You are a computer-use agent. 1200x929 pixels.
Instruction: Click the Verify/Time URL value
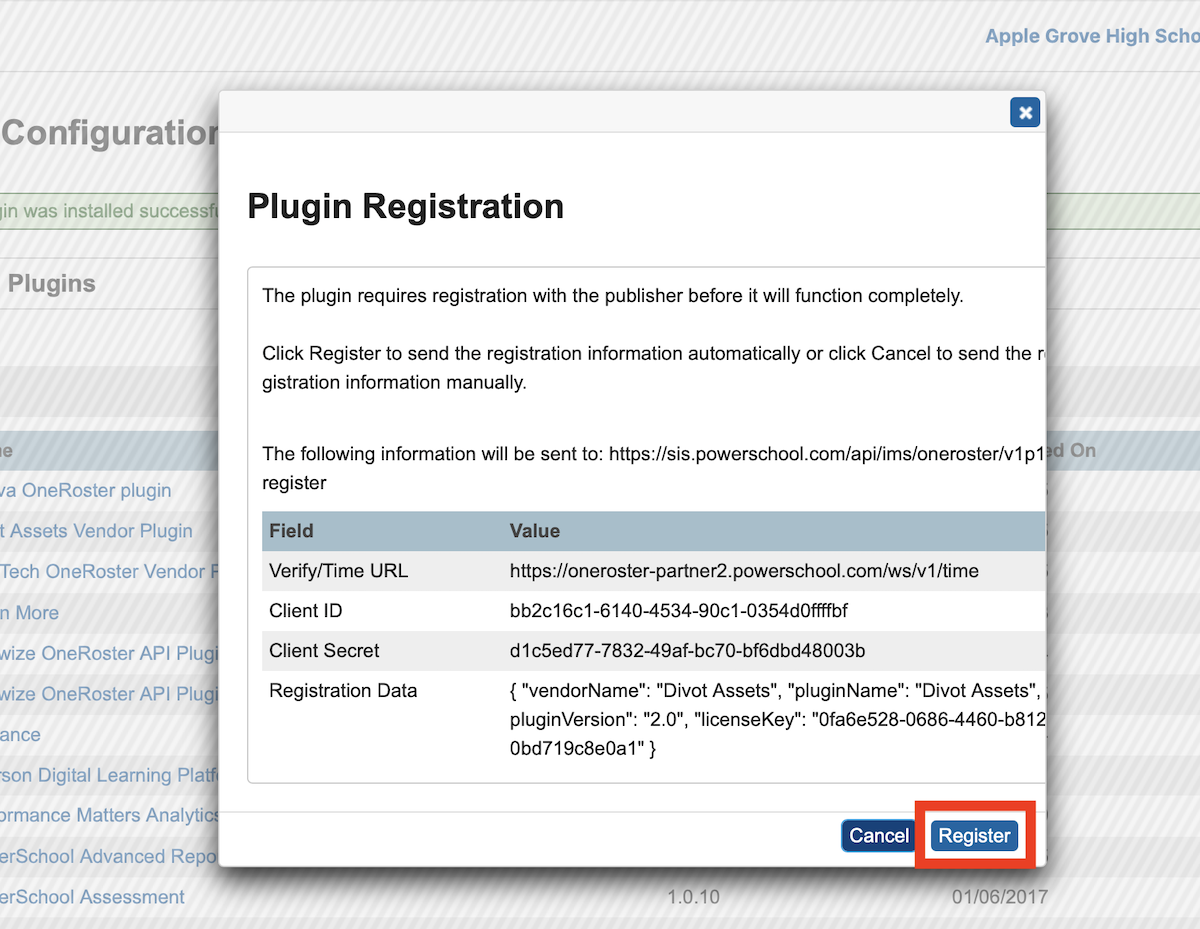pos(743,571)
